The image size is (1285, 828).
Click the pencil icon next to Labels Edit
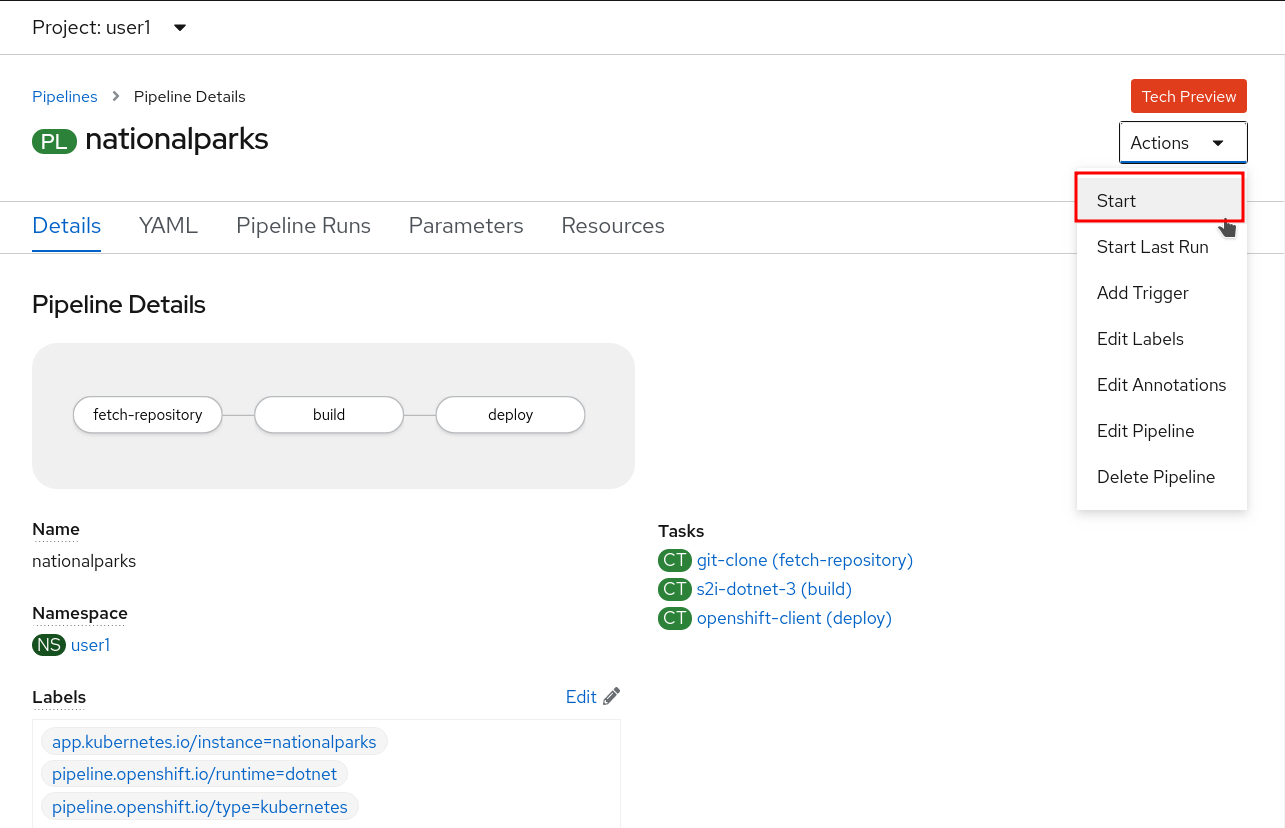click(610, 695)
